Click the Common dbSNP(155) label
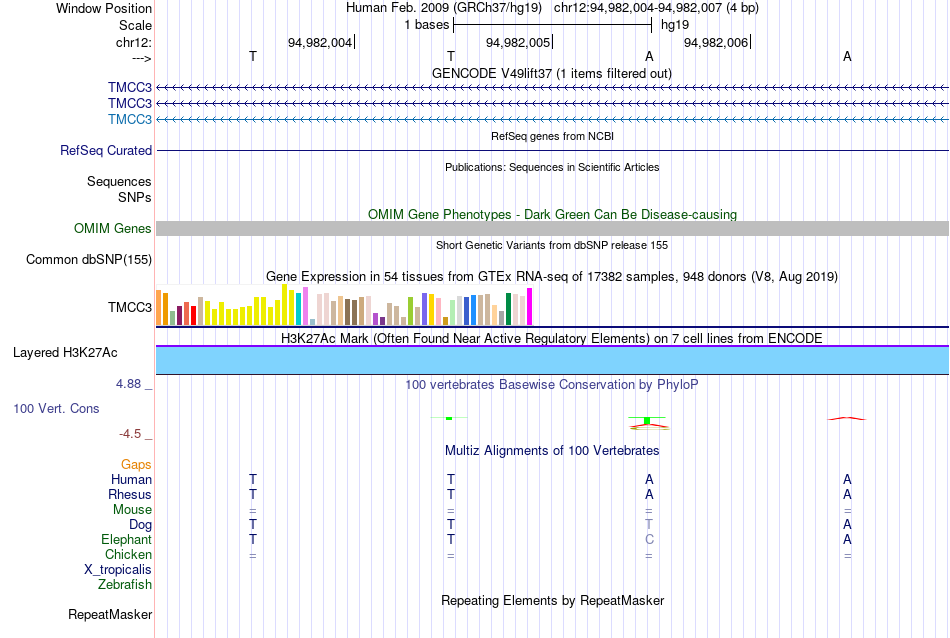950x638 pixels. click(x=89, y=259)
